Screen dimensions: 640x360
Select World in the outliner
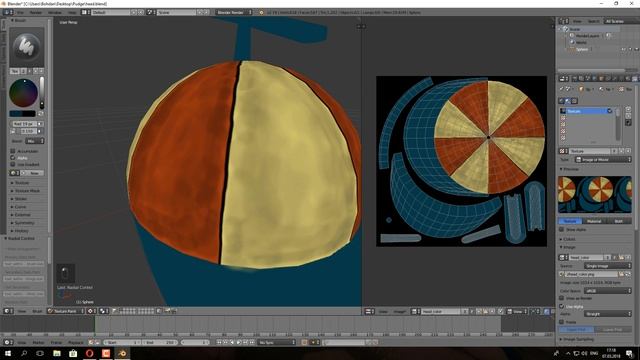581,42
